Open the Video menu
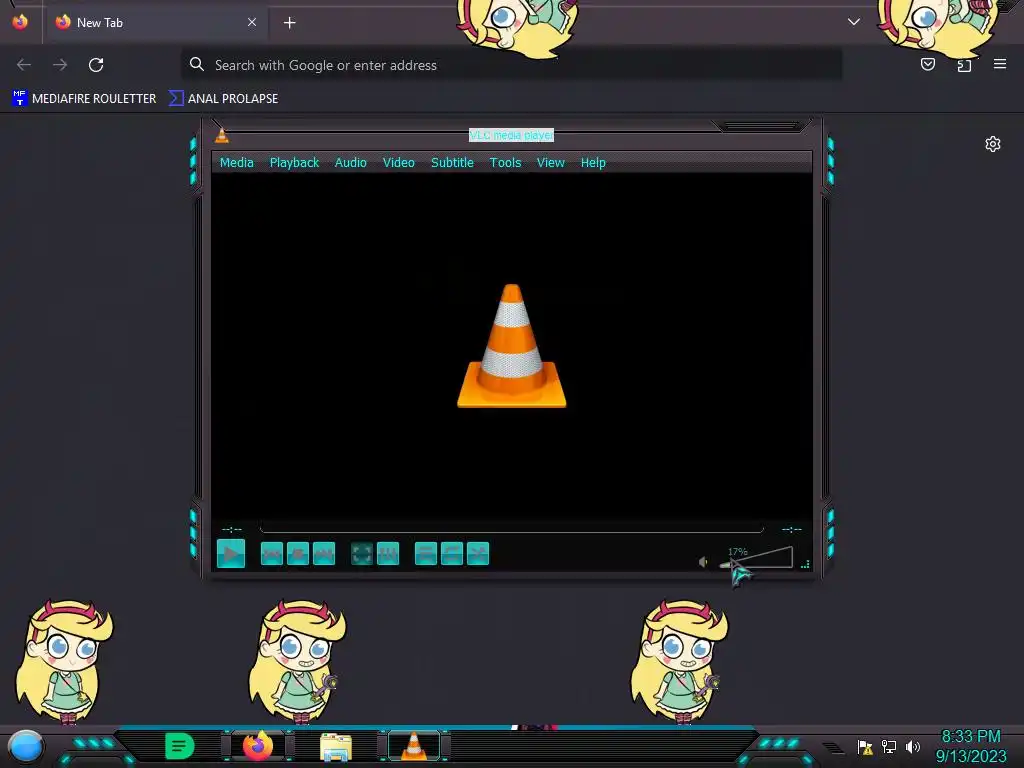1024x768 pixels. [x=398, y=163]
